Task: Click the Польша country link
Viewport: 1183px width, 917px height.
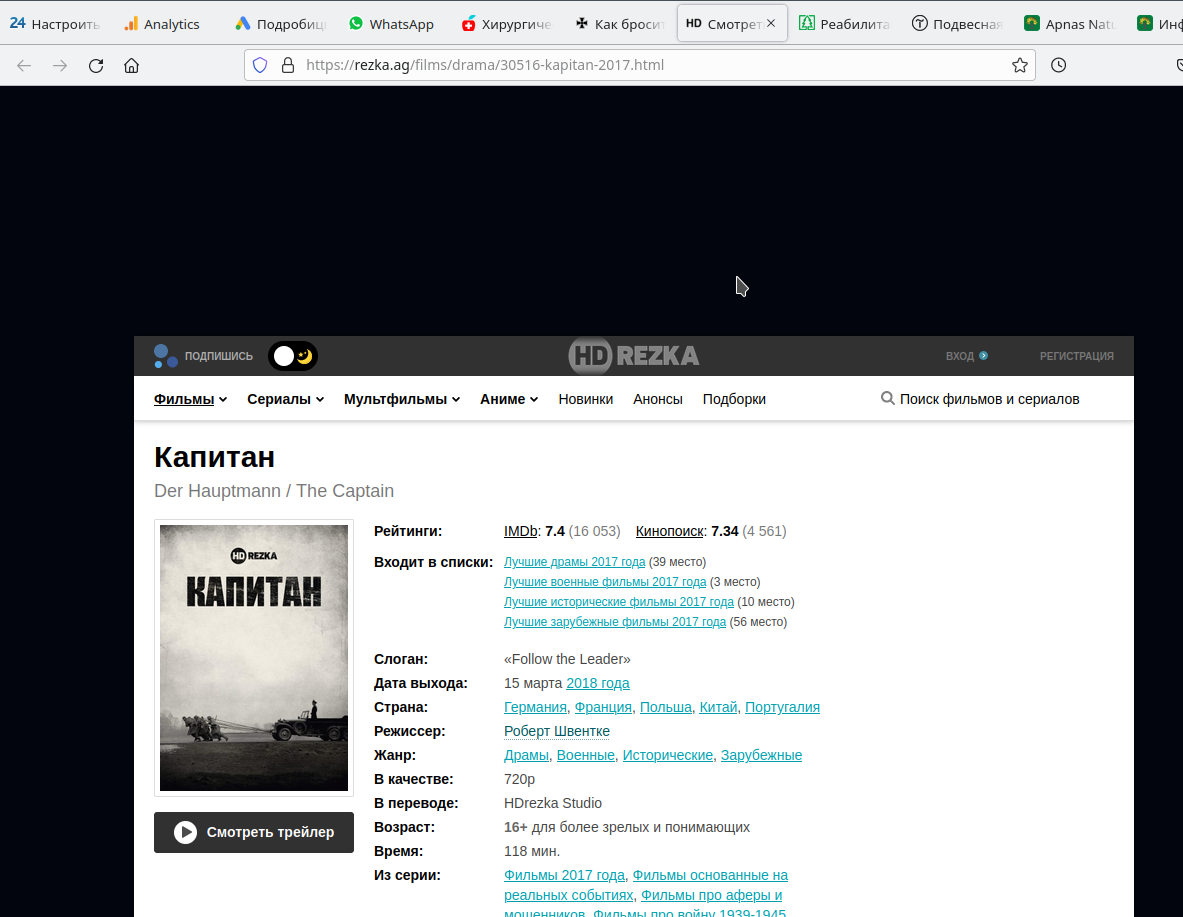Action: point(665,707)
